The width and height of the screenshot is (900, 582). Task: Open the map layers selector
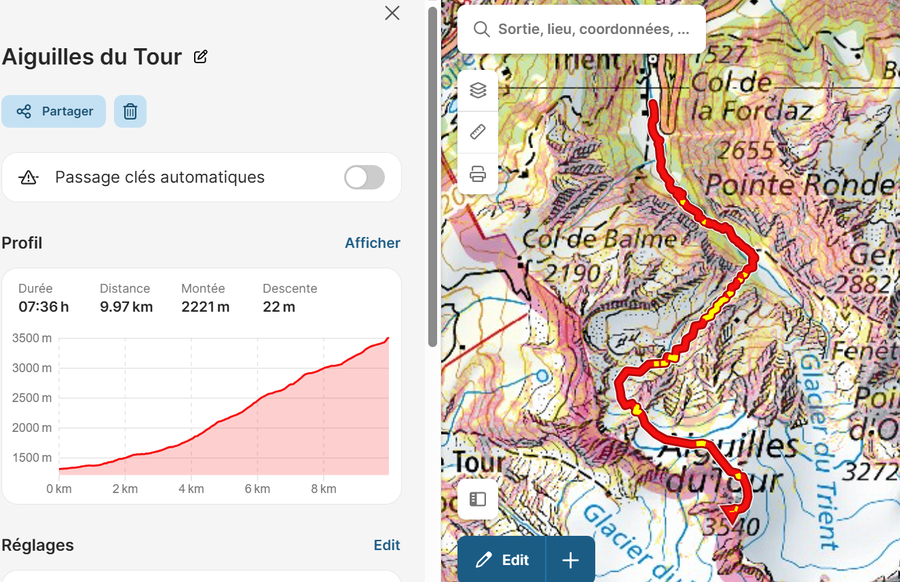pos(478,91)
